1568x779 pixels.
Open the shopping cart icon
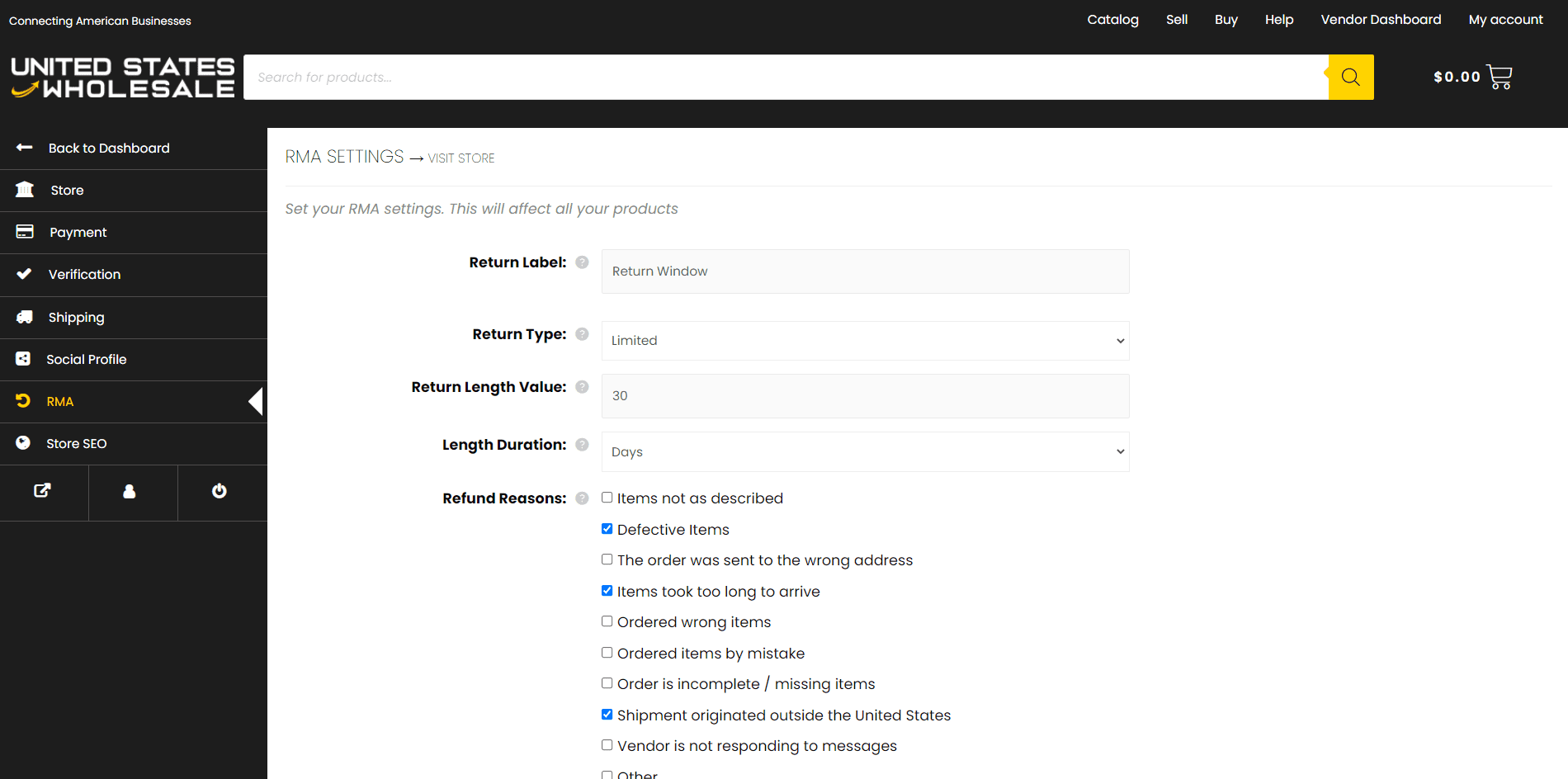tap(1499, 77)
